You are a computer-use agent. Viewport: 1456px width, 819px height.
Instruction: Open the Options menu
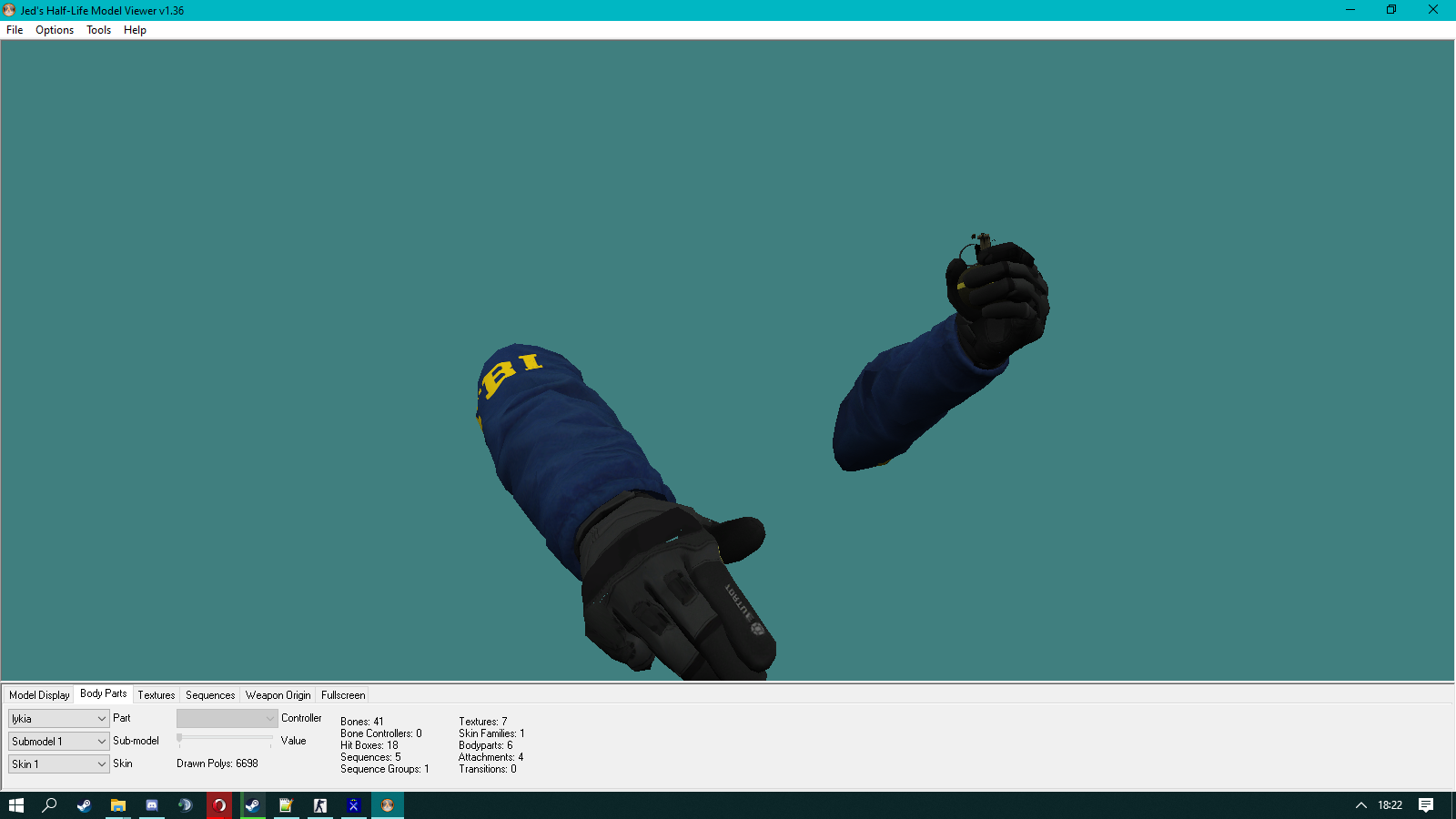point(55,30)
